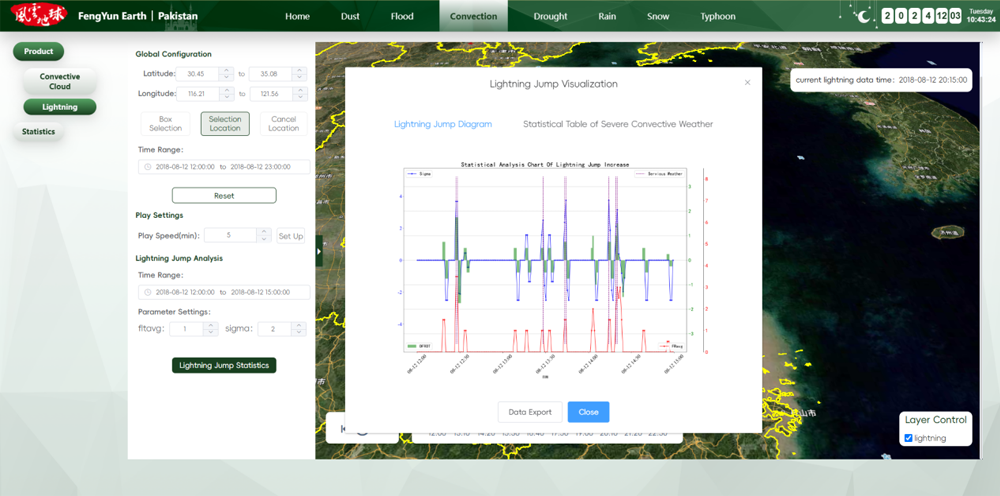Screen dimensions: 1000x496
Task: Adjust the Play Speed stepper arrows
Action: (264, 235)
